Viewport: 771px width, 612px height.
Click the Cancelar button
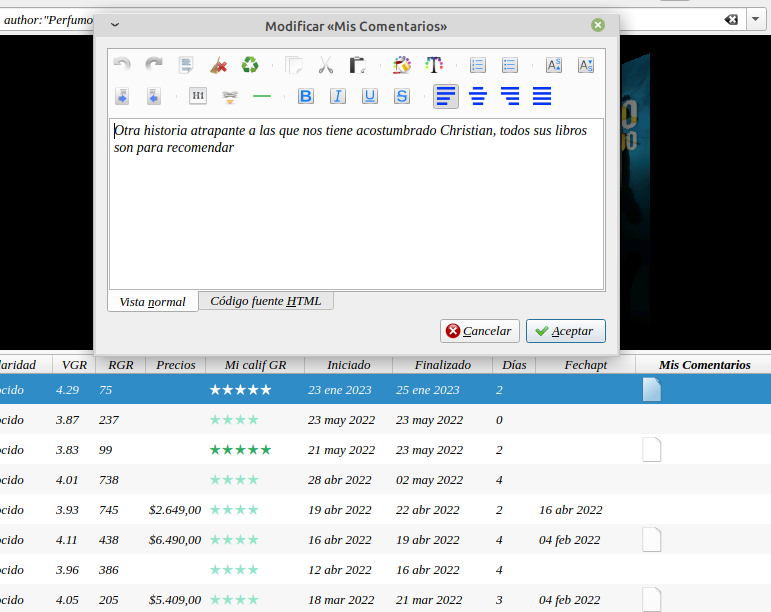coord(479,331)
